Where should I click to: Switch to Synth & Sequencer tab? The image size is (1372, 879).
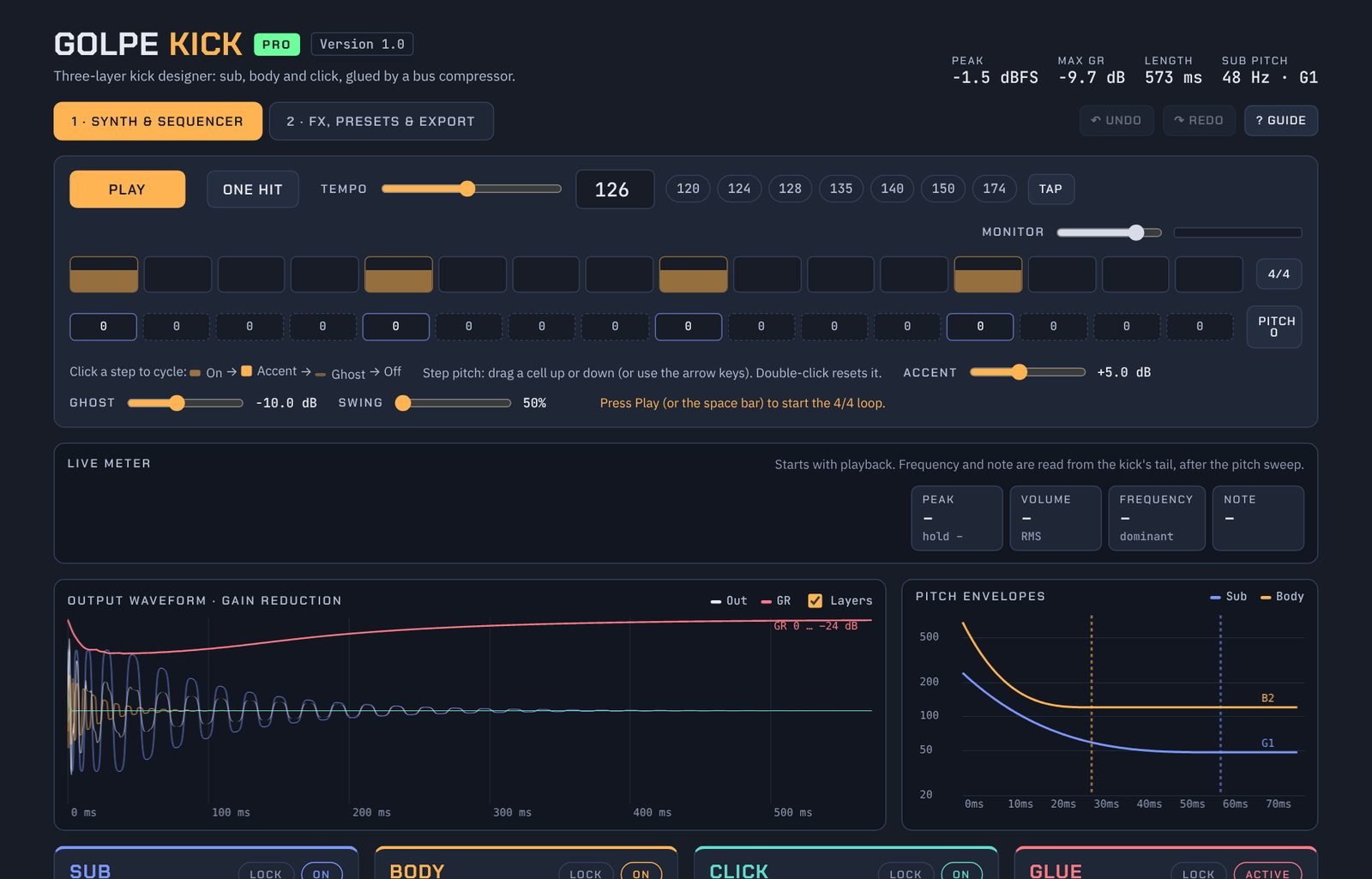pyautogui.click(x=158, y=121)
